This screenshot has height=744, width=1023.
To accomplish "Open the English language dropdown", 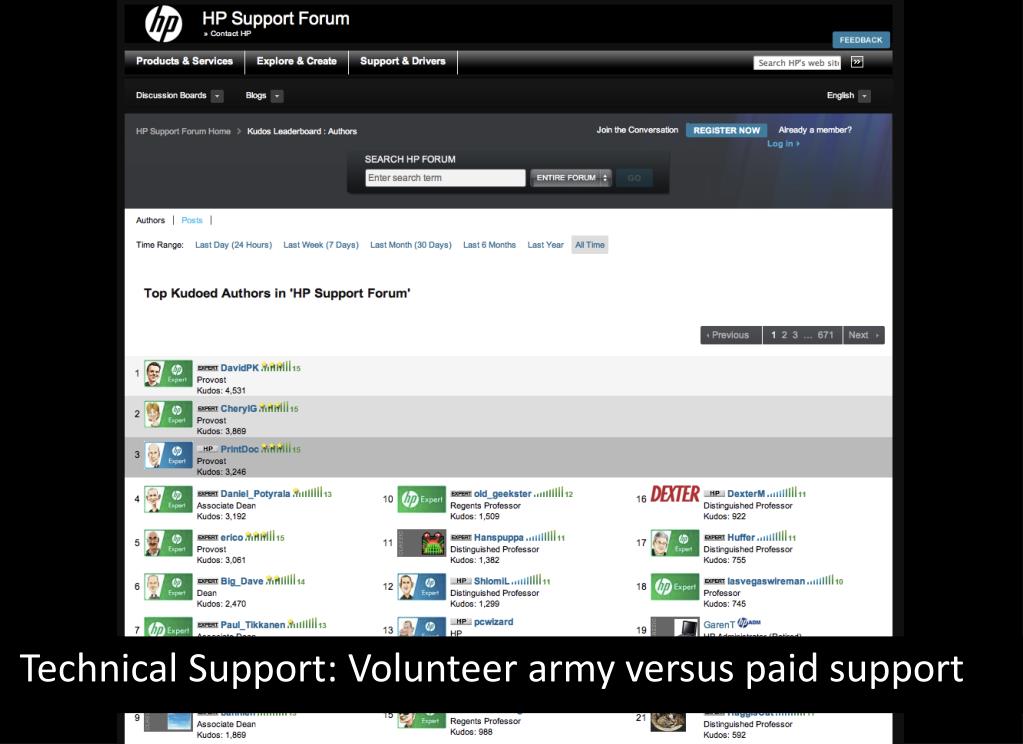I will click(x=864, y=96).
